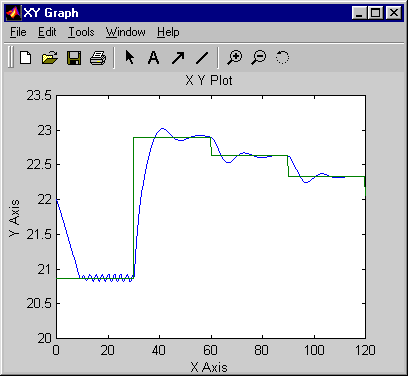Select the Insert Line tool
The height and width of the screenshot is (376, 408).
202,58
